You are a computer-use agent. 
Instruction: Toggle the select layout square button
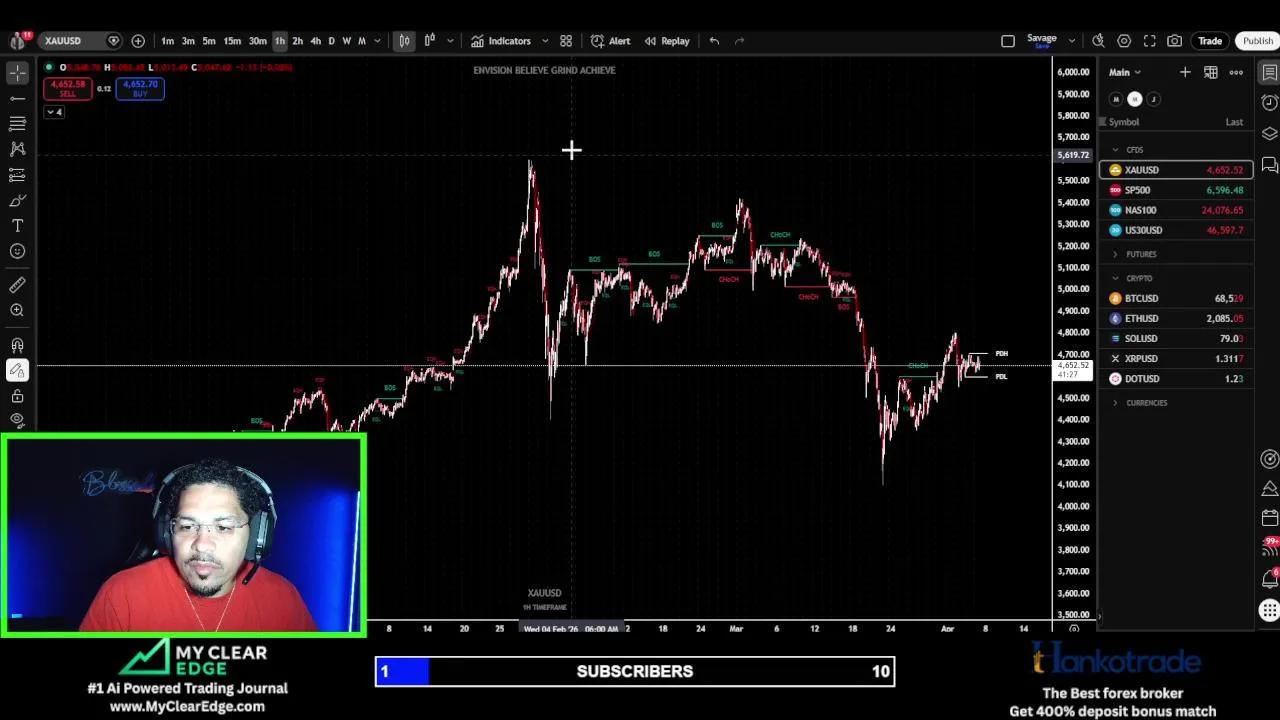pos(1008,41)
